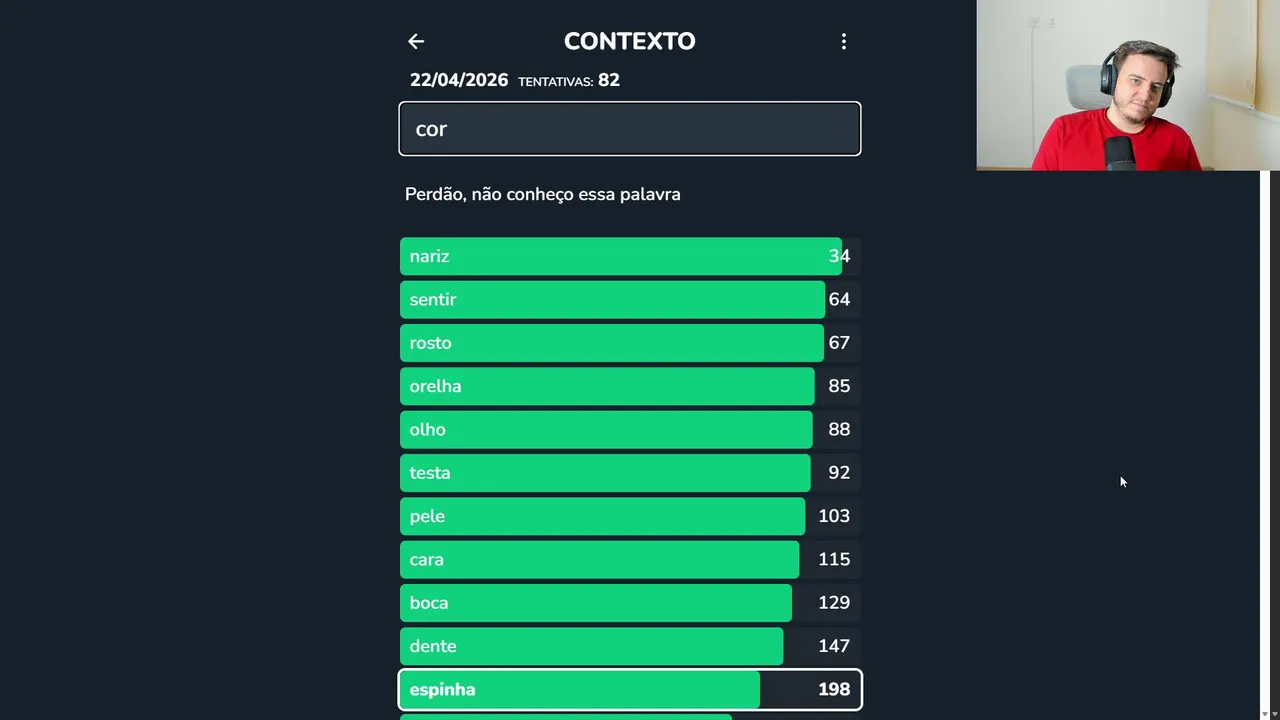Click the CONTEXTO game title

pos(629,41)
